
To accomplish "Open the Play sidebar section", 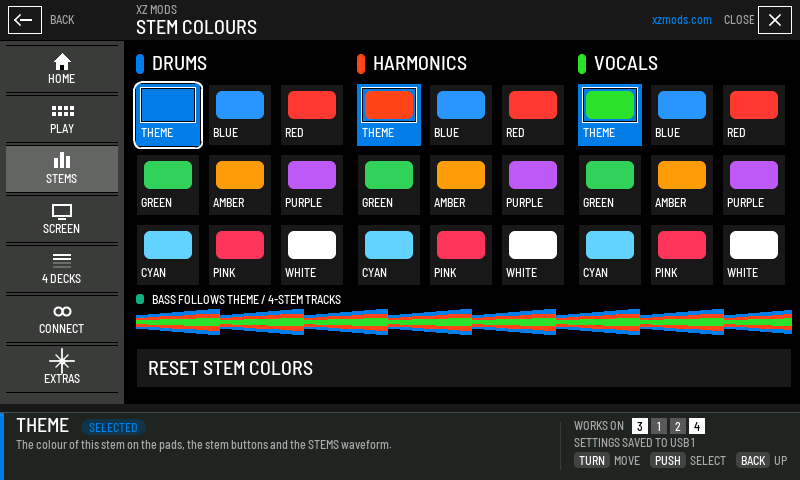I will click(62, 119).
